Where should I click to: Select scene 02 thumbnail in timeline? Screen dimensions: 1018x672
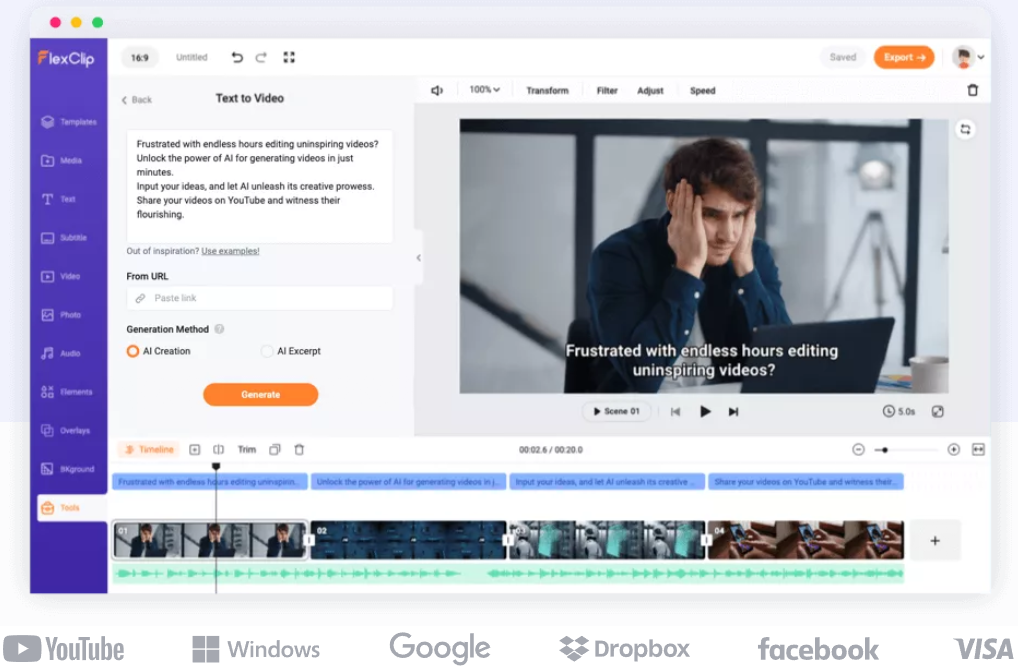pos(408,540)
